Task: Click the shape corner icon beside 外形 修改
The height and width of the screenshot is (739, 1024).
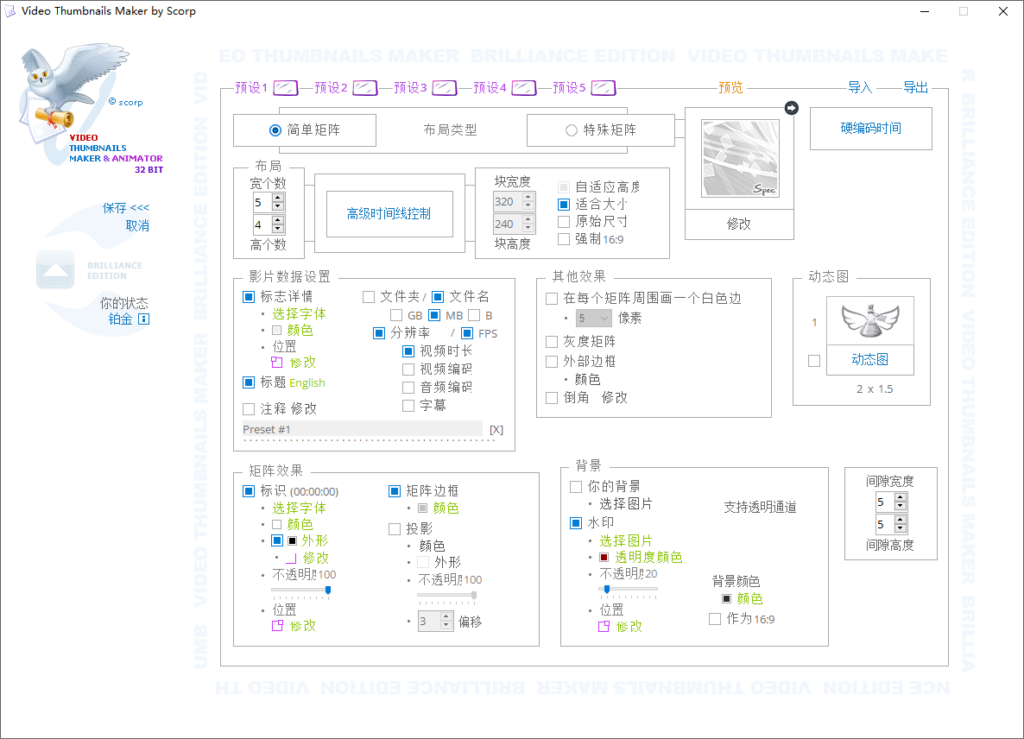Action: pyautogui.click(x=291, y=558)
